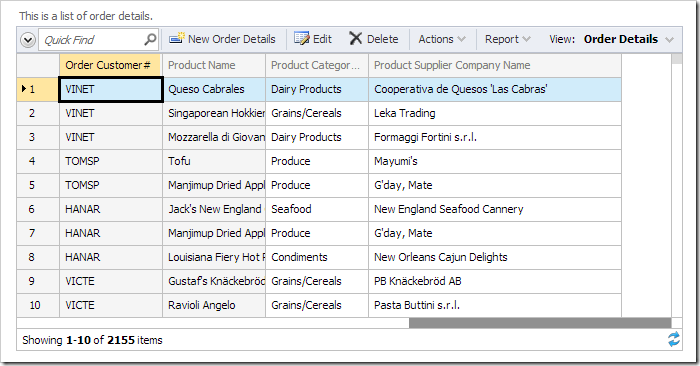Focus the Quick Find search box
700x366 pixels.
[x=98, y=40]
